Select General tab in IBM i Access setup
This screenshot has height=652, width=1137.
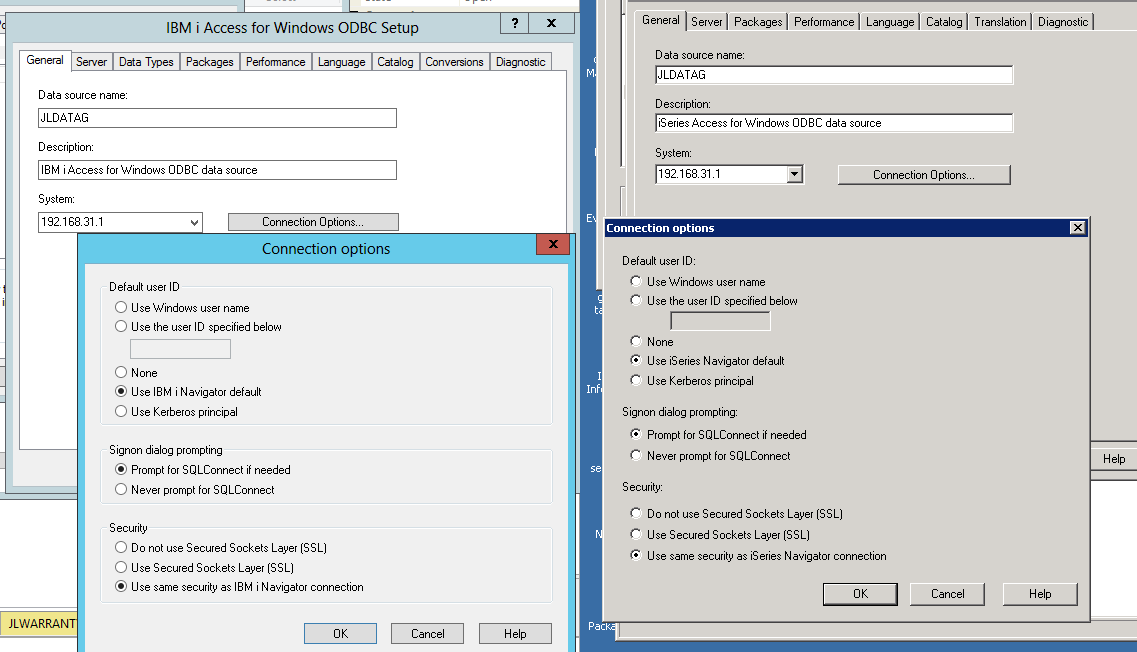[x=45, y=60]
